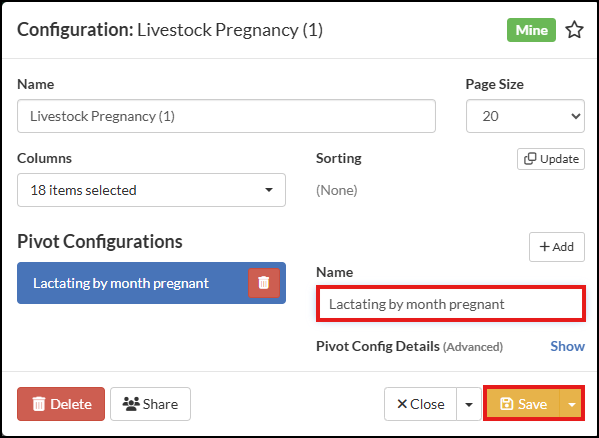The height and width of the screenshot is (438, 599).
Task: Open the Page Size dropdown
Action: (x=525, y=116)
